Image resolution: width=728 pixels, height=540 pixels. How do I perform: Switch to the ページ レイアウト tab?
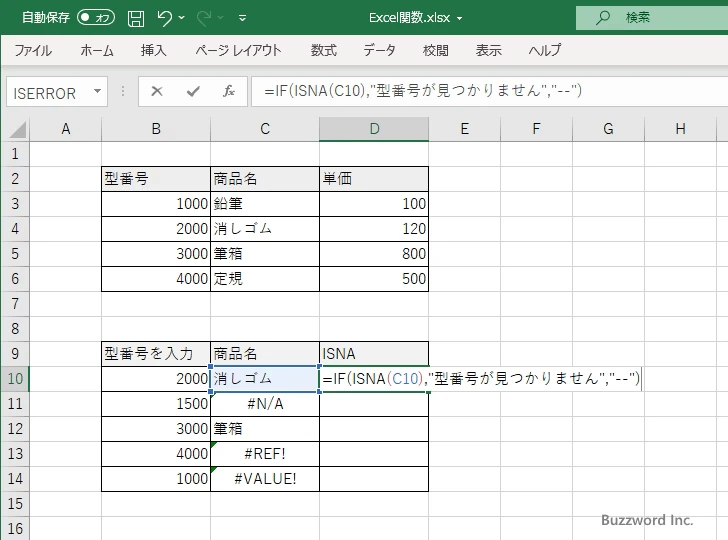tap(238, 50)
